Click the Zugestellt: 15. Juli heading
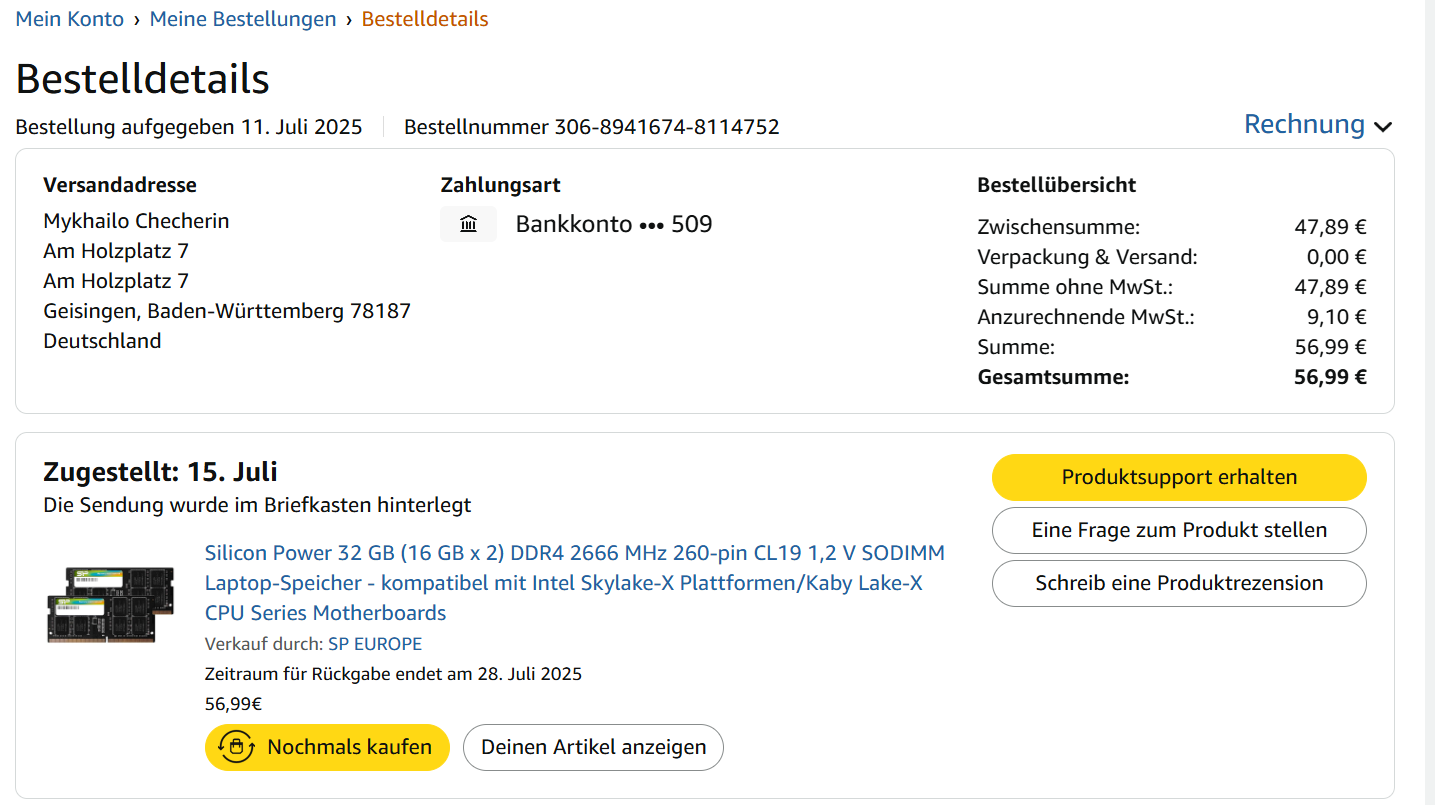This screenshot has width=1435, height=805. pos(160,471)
